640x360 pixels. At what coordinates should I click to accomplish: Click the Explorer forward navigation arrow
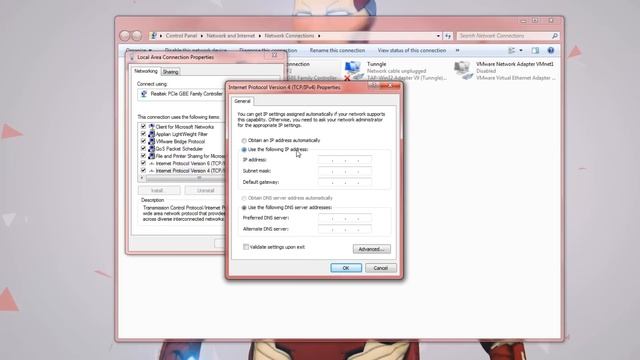coord(137,36)
